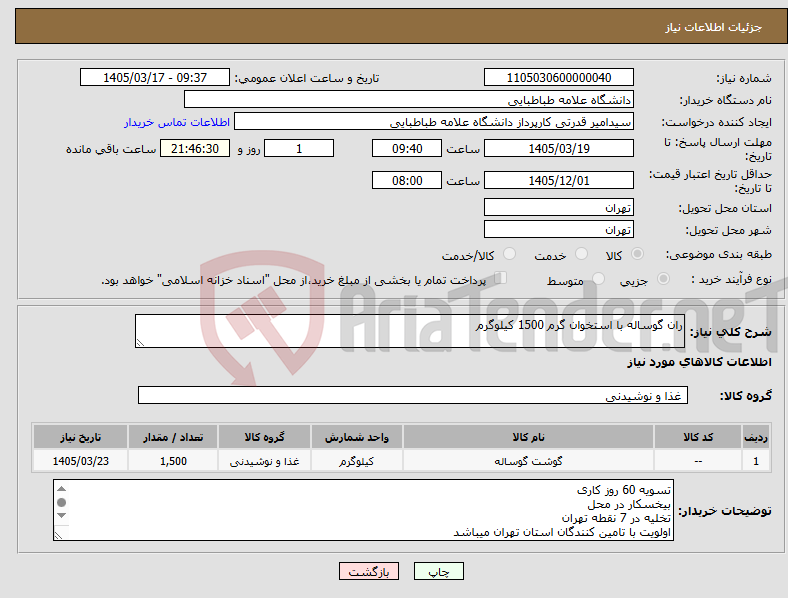
Task: Click the جزئیات اطلاعات نیاز header title
Action: (x=714, y=27)
